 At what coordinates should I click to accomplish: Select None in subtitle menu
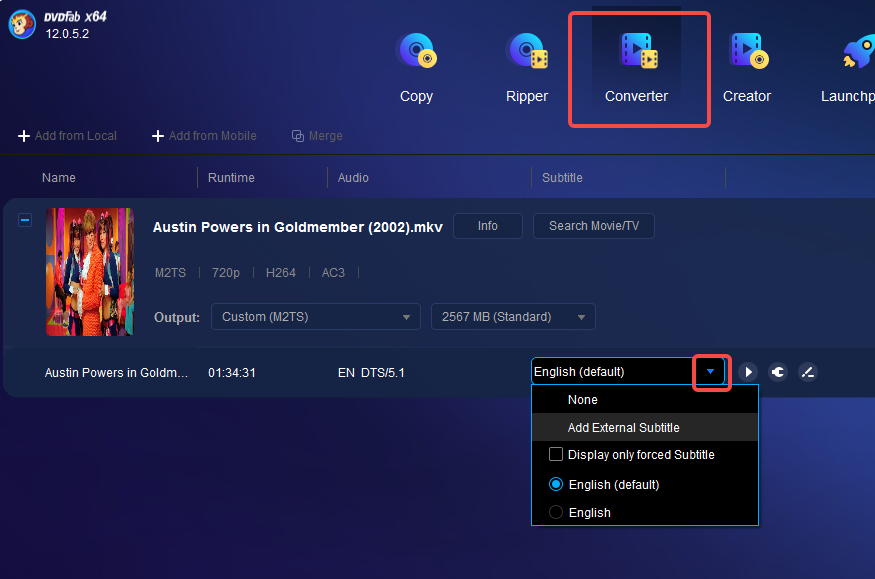(645, 399)
